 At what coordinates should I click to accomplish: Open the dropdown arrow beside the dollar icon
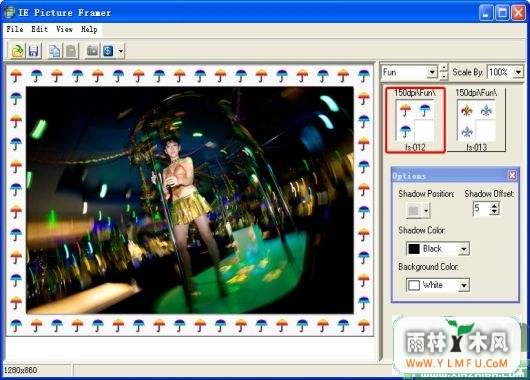click(121, 51)
